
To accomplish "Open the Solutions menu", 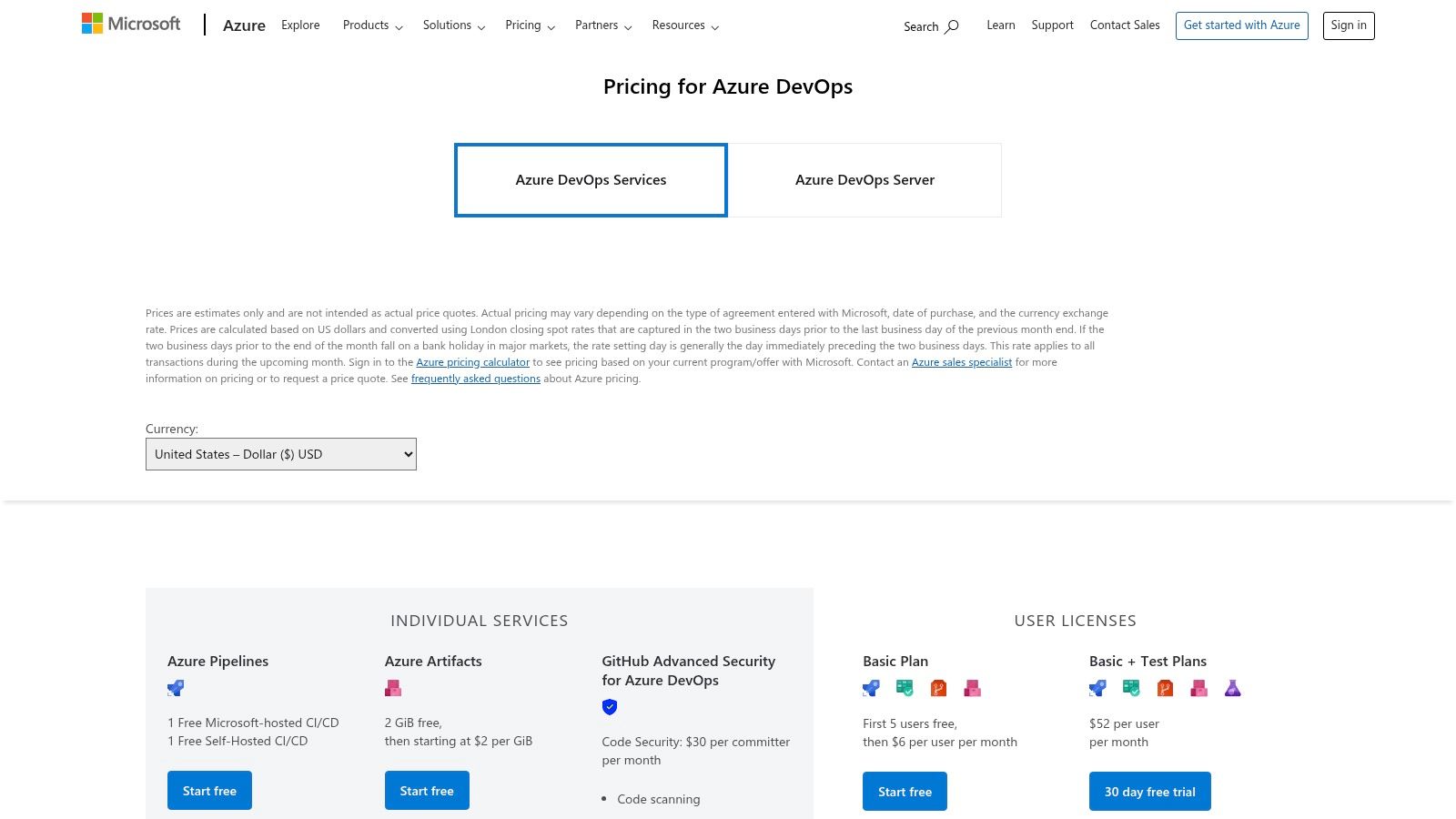I will 453,25.
